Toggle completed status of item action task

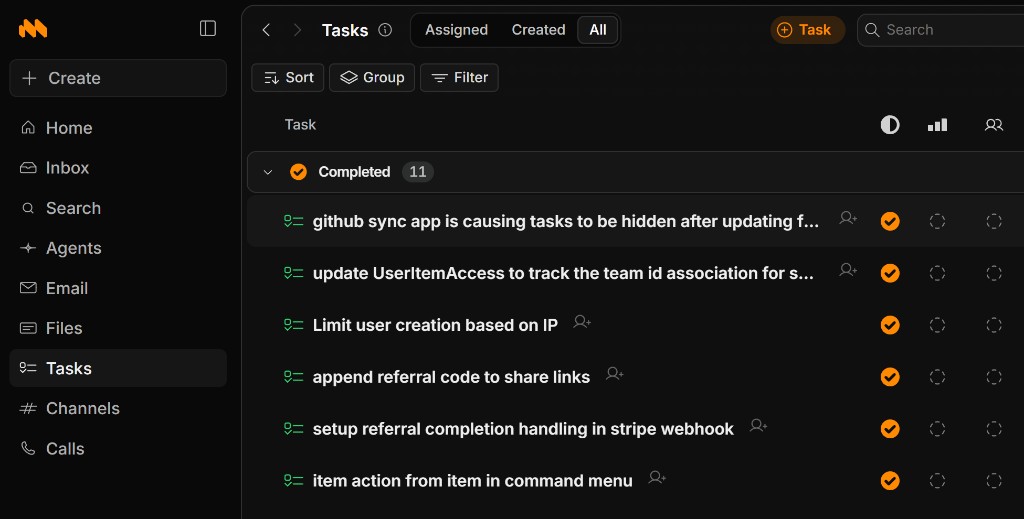click(889, 480)
